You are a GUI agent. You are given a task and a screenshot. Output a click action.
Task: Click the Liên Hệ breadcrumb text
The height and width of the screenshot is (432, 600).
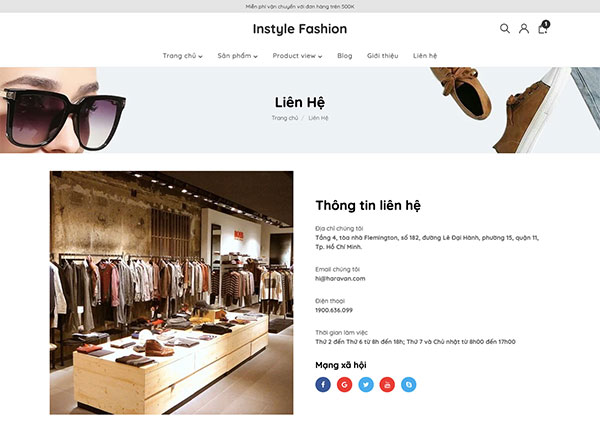point(318,118)
